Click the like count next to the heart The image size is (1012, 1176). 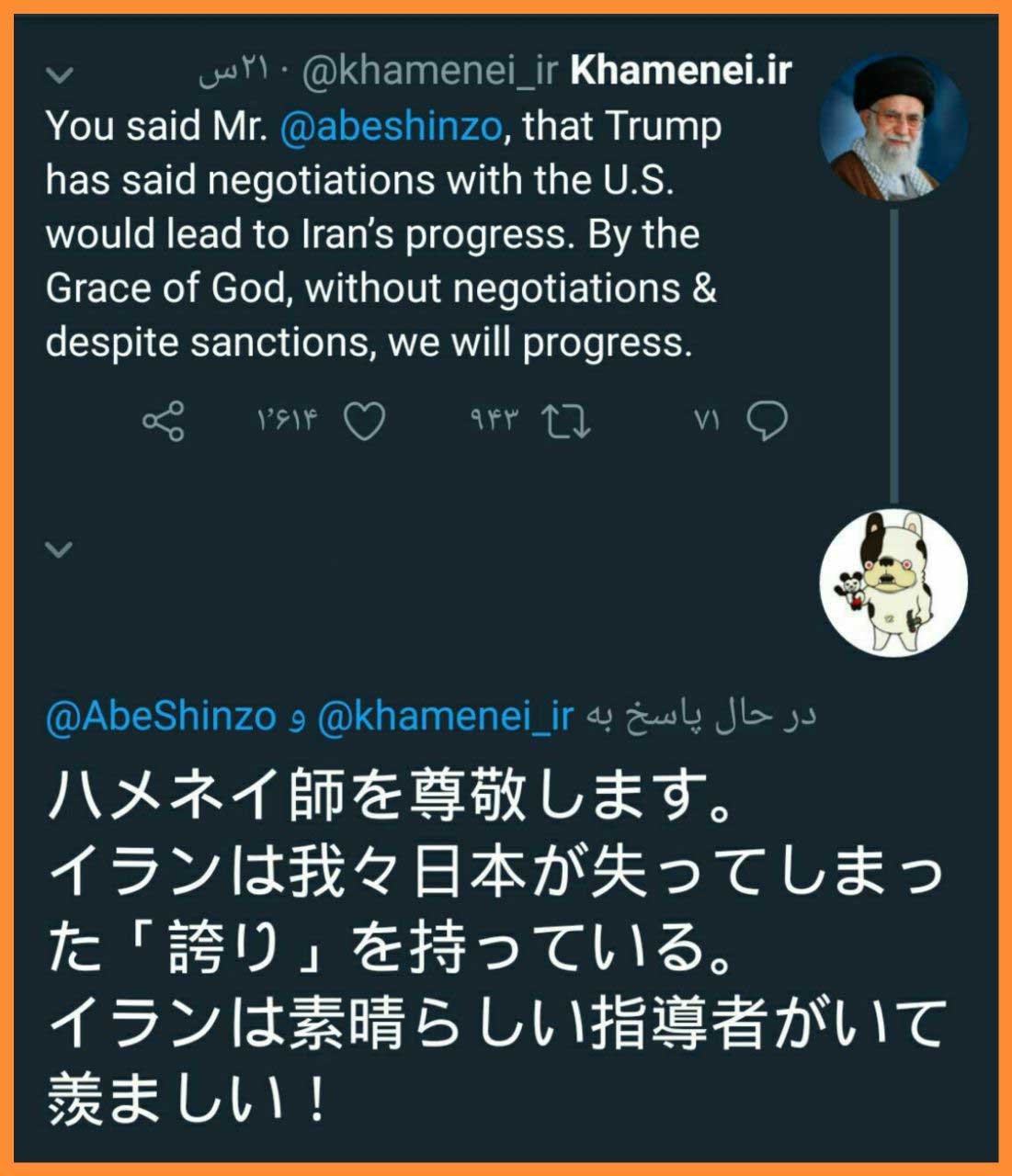tap(287, 422)
